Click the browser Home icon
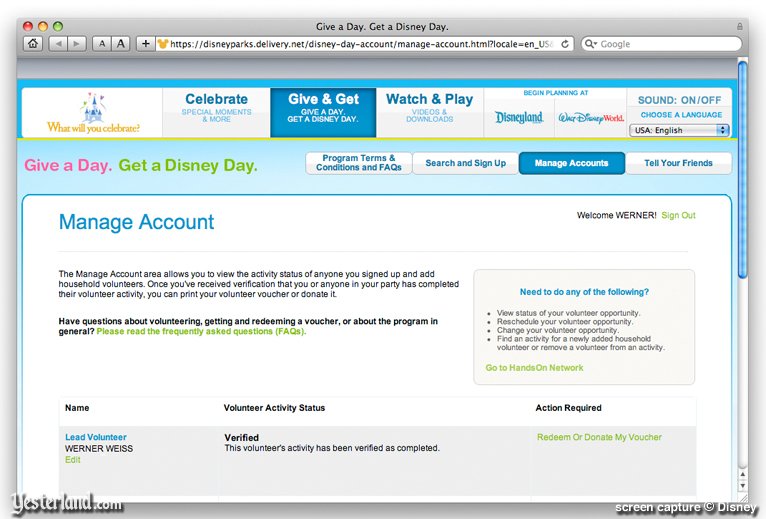Viewport: 766px width, 519px height. coord(33,44)
